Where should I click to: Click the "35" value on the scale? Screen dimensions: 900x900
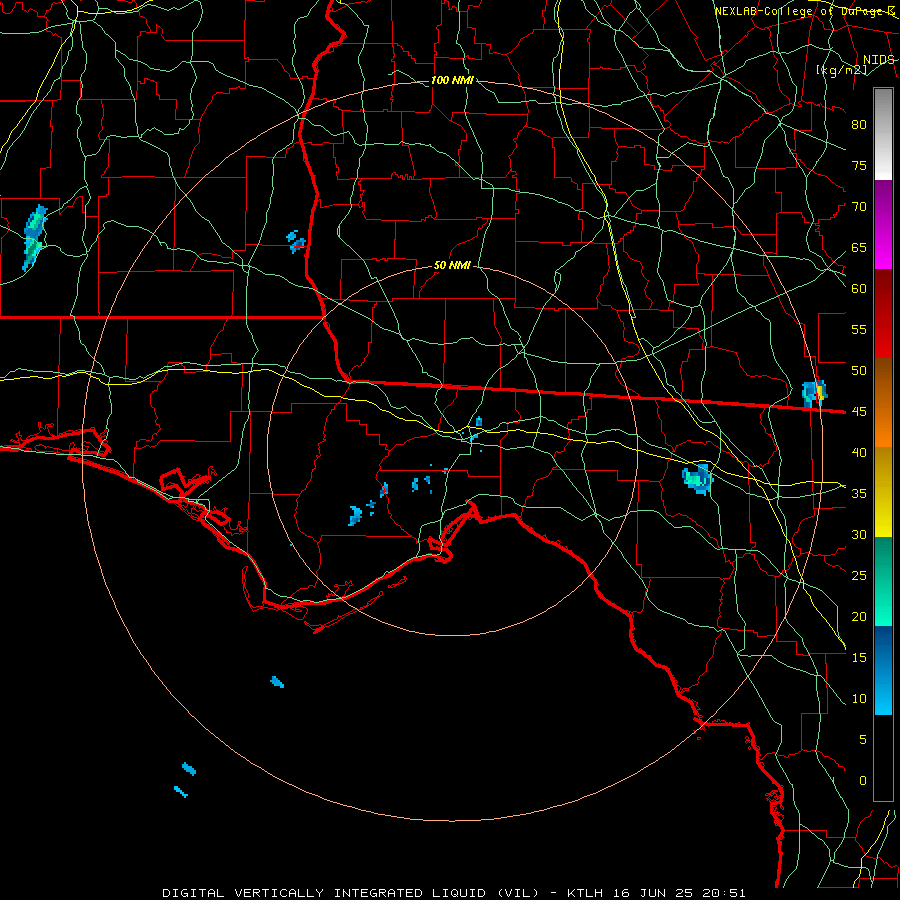pyautogui.click(x=859, y=494)
